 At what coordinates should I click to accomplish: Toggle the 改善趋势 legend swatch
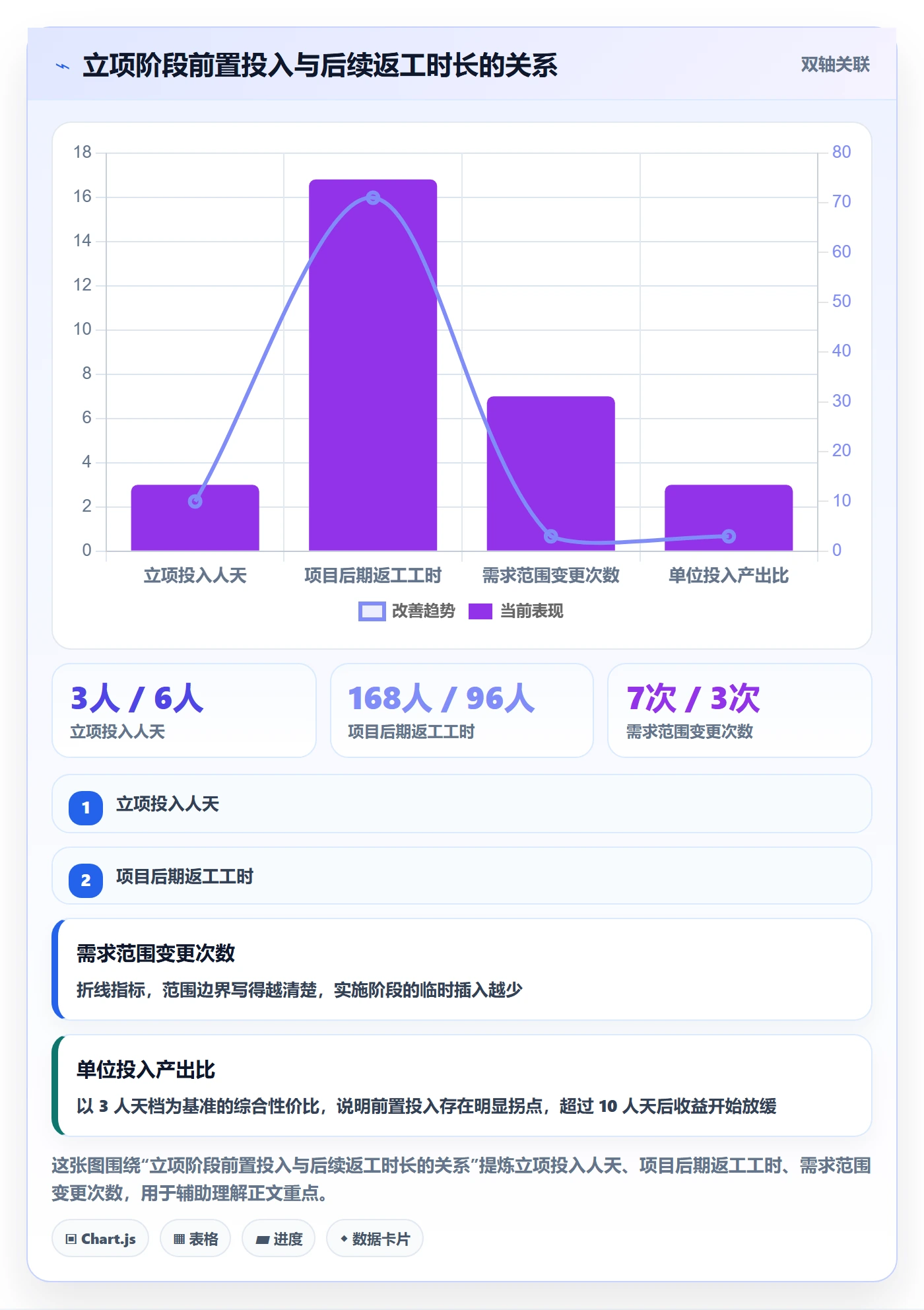click(372, 611)
